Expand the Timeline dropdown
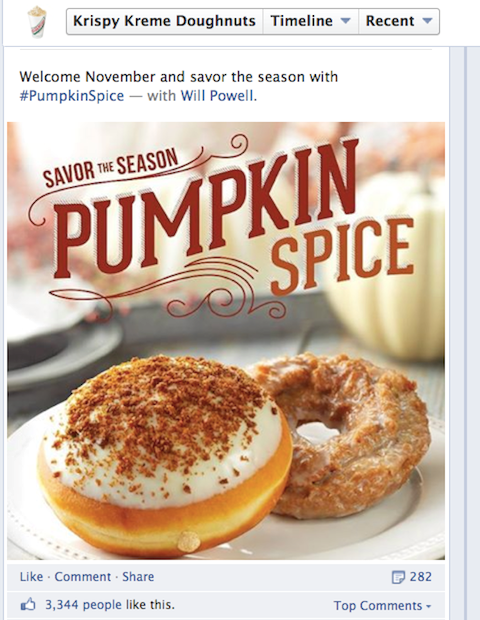The height and width of the screenshot is (620, 480). pyautogui.click(x=310, y=21)
